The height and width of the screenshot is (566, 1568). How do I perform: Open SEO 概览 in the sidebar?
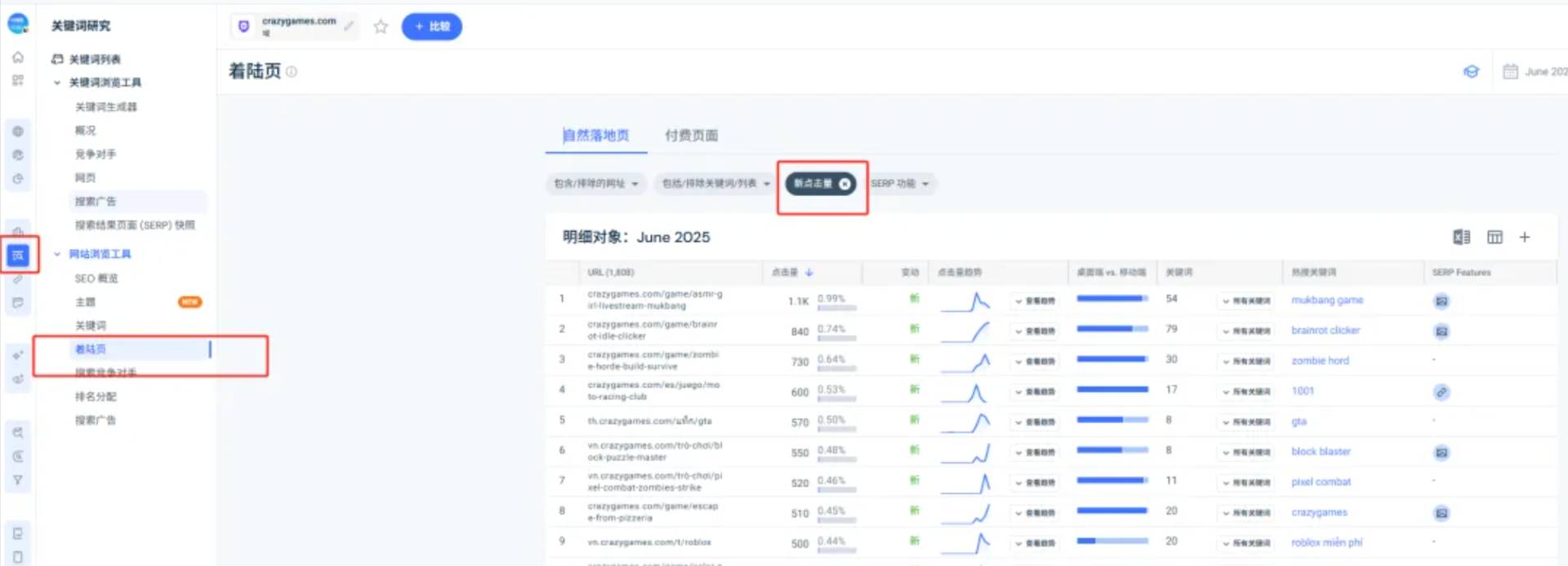pyautogui.click(x=96, y=279)
